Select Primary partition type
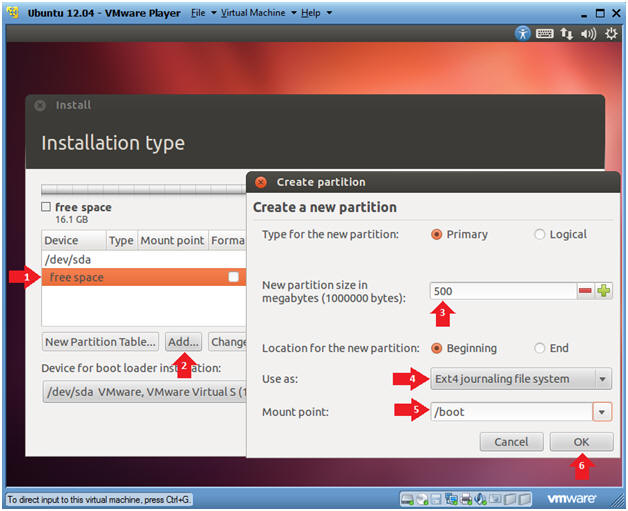The height and width of the screenshot is (511, 628). point(436,234)
